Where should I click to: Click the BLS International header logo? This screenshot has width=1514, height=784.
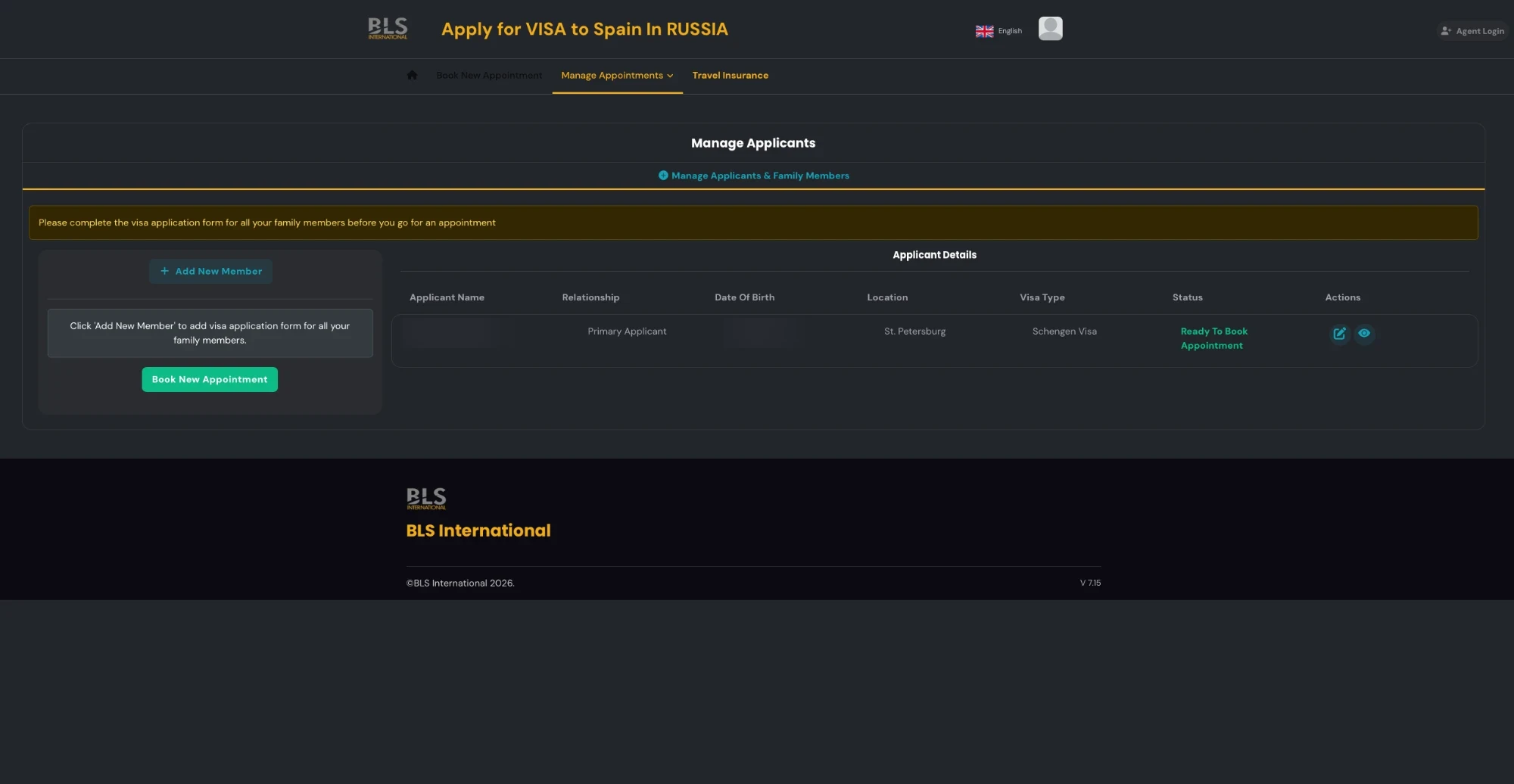[x=388, y=29]
